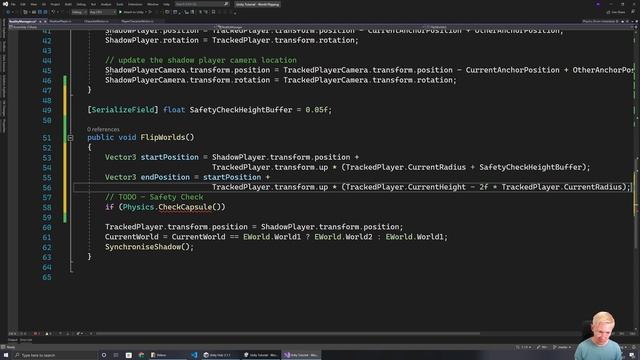
Task: Open Chrome from the taskbar
Action: click(x=141, y=355)
